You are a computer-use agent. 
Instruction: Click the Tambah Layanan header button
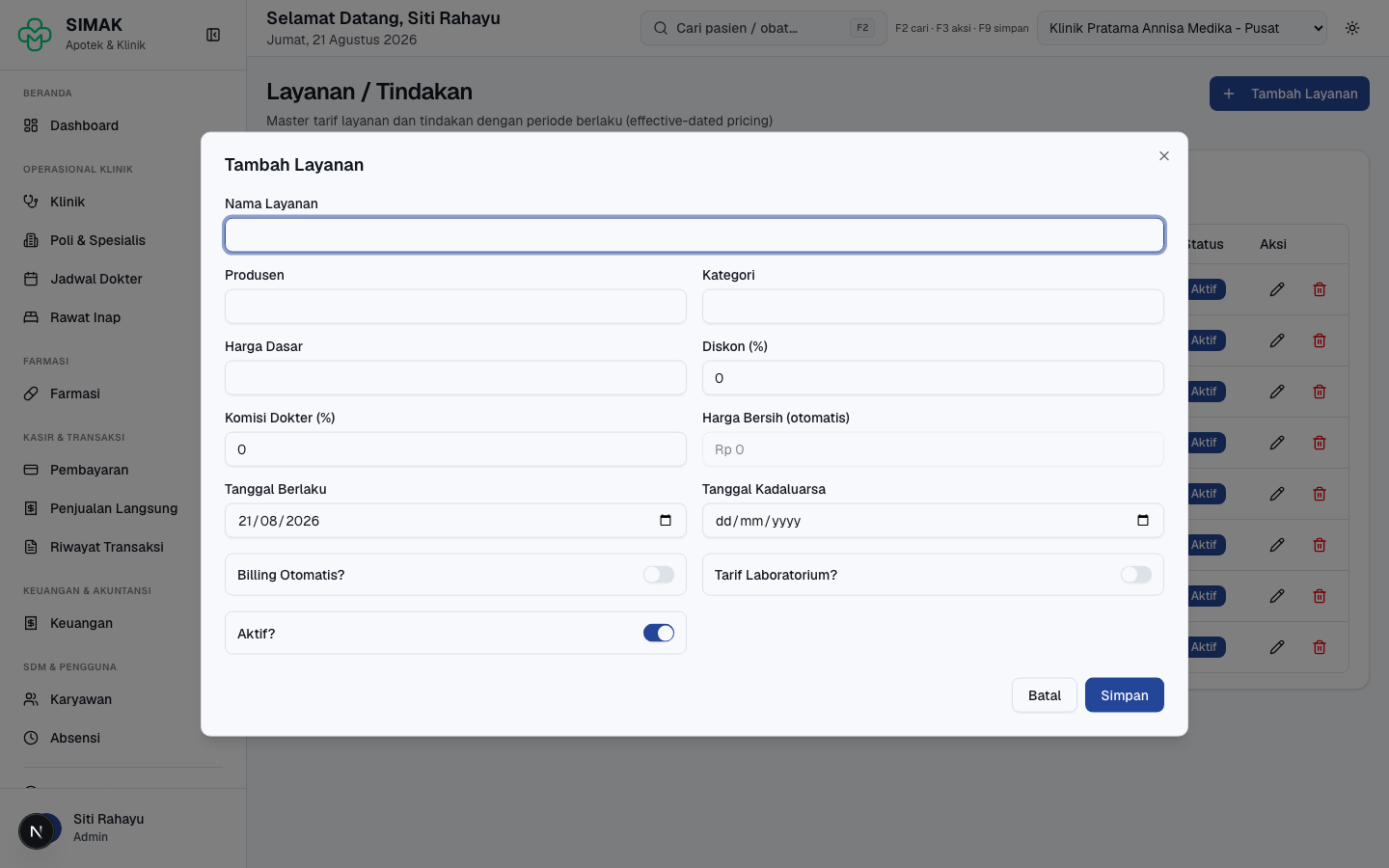[1290, 94]
